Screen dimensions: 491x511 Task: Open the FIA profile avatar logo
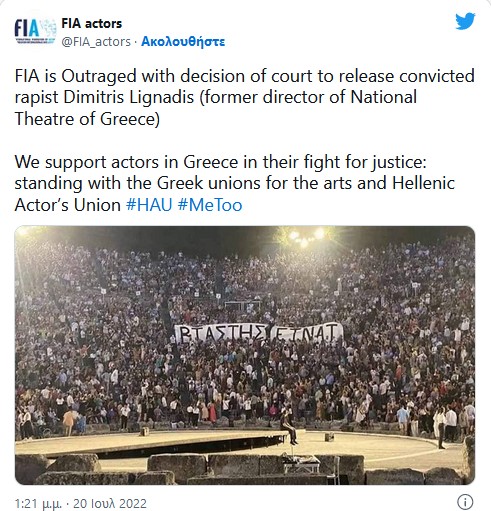[x=35, y=31]
